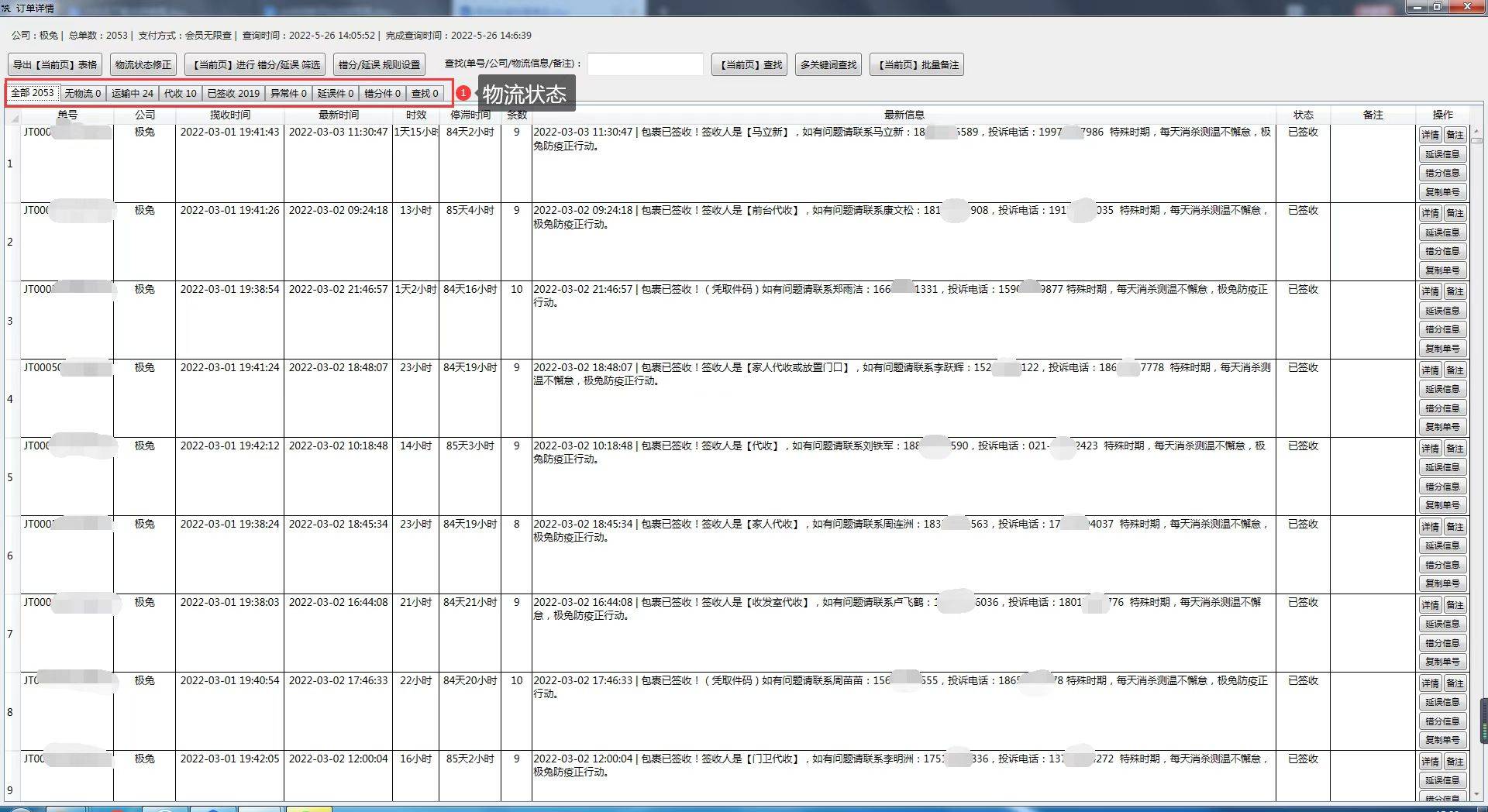
Task: Click the 条数 column header
Action: (517, 115)
